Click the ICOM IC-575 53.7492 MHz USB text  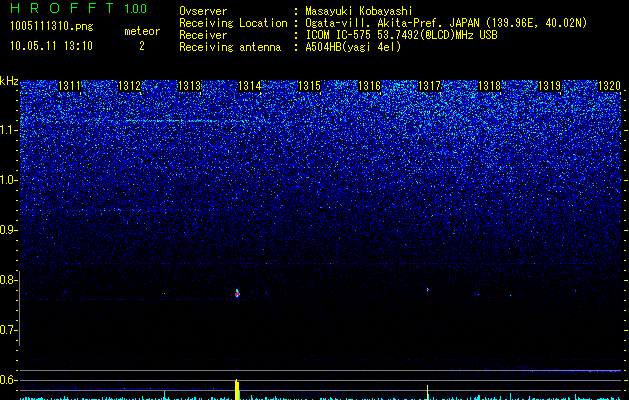401,35
